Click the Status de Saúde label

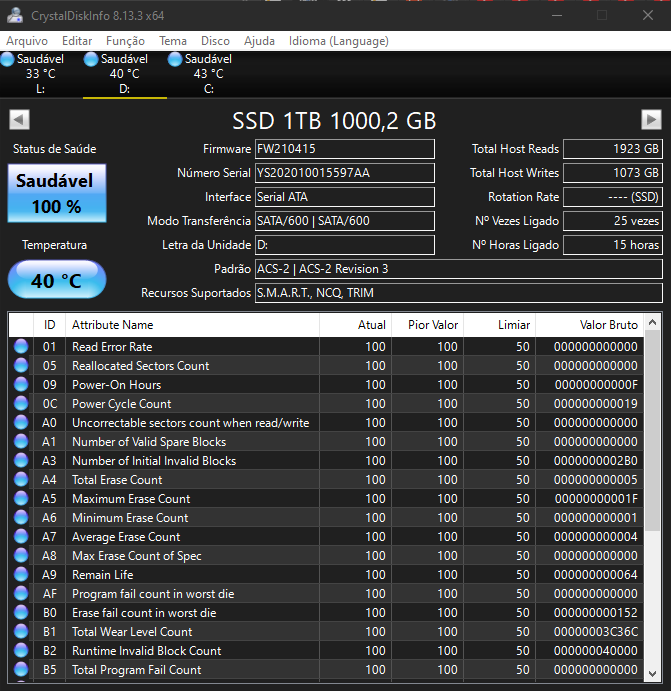coord(55,149)
